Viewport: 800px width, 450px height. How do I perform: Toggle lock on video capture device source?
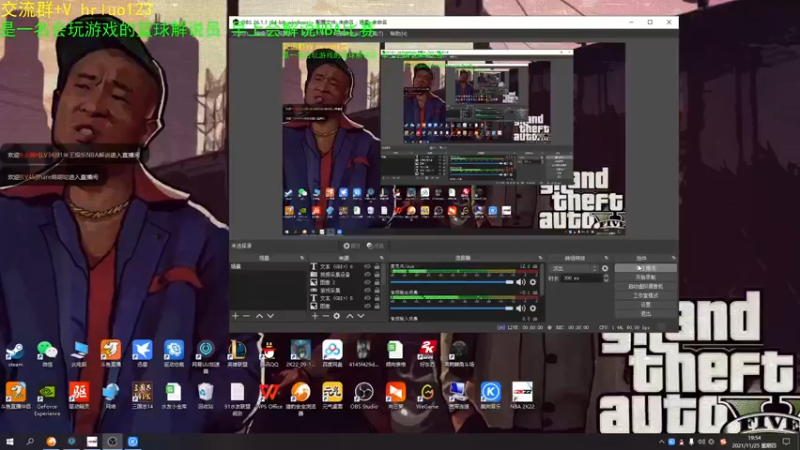[x=377, y=274]
